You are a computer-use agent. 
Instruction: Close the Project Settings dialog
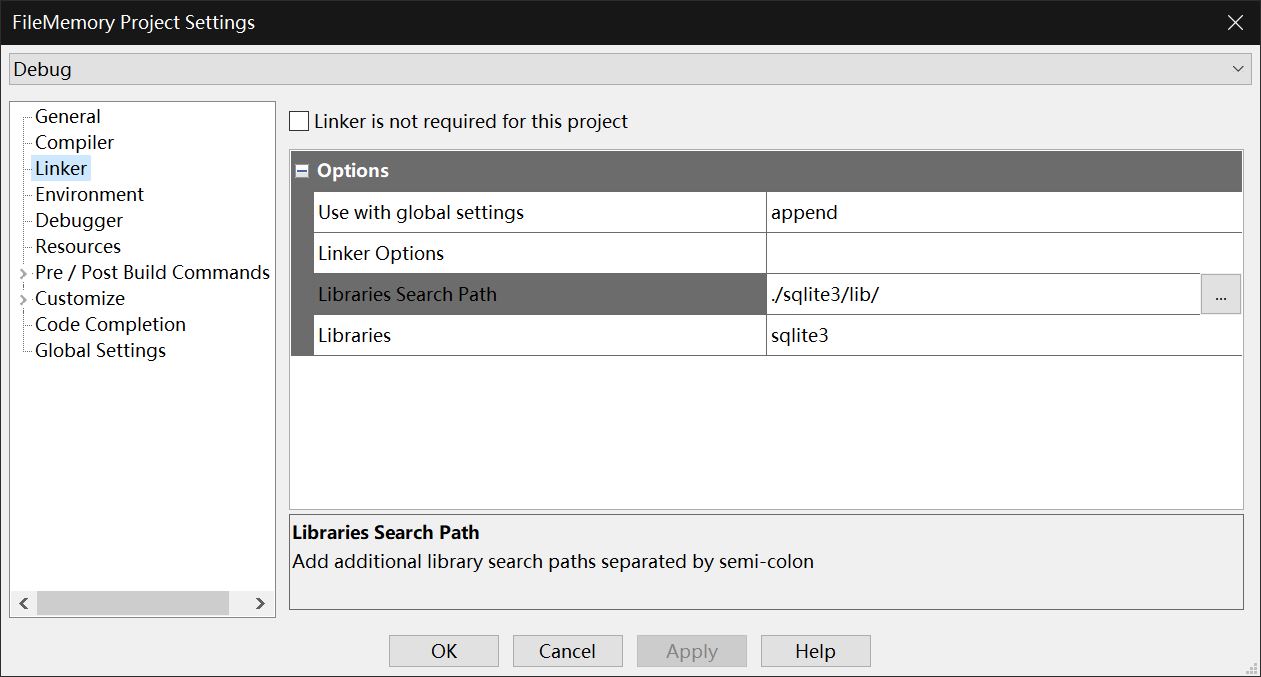[1236, 22]
